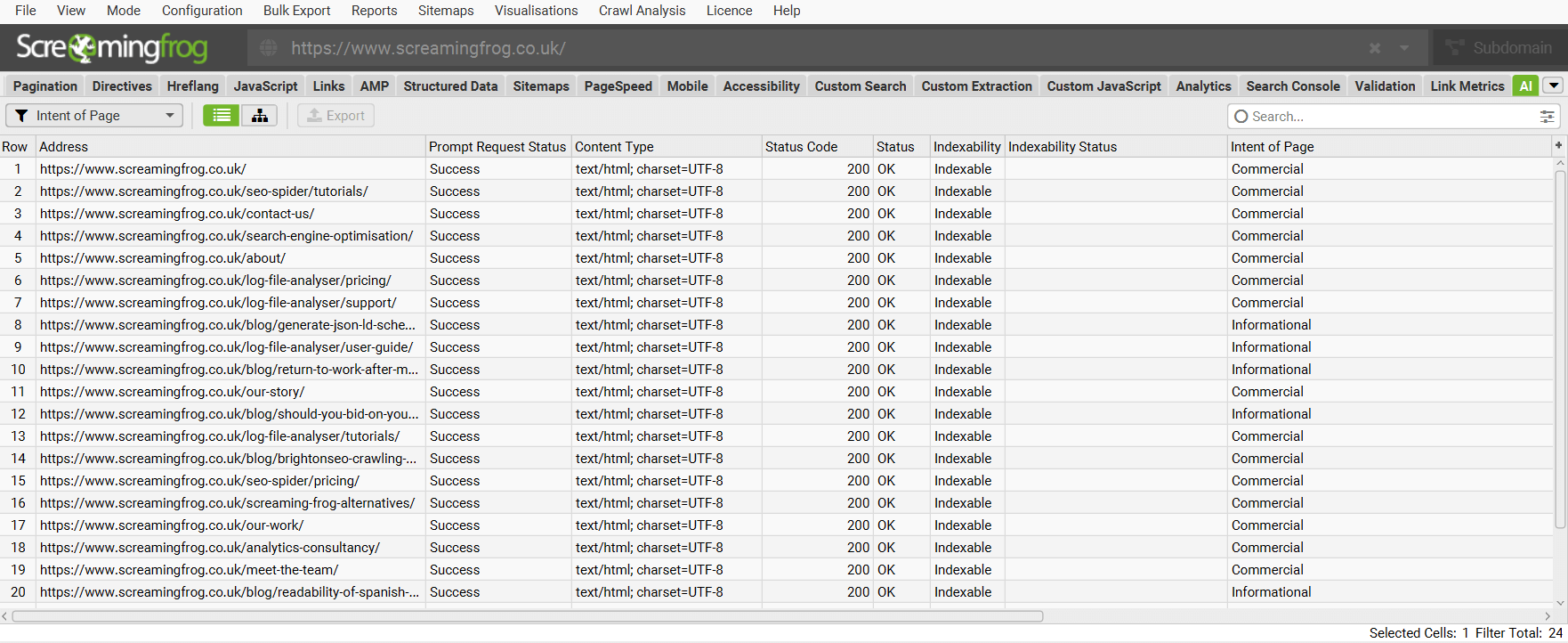
Task: Select row 8 Informational intent cell
Action: (1389, 325)
